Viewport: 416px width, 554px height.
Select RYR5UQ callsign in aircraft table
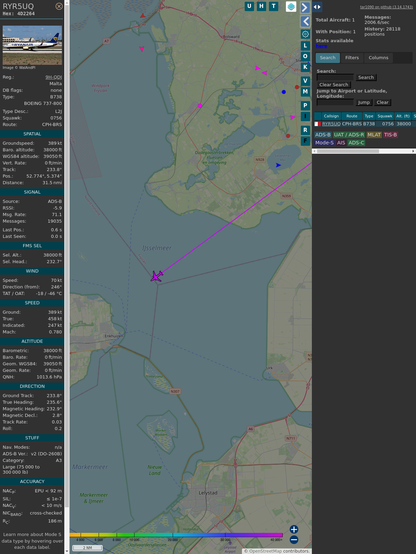coord(331,124)
